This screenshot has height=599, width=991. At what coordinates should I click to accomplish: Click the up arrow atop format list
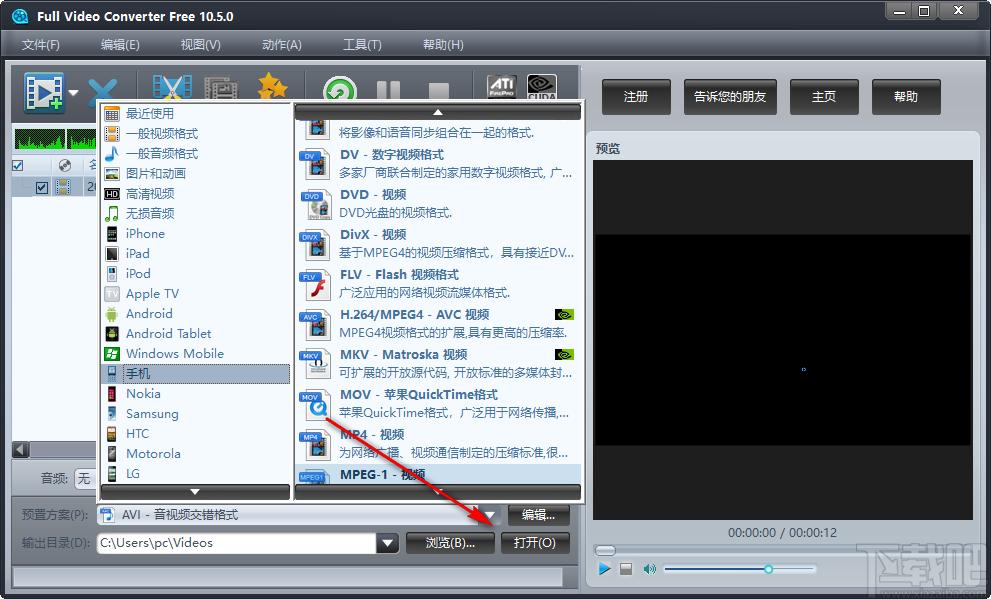click(x=437, y=112)
